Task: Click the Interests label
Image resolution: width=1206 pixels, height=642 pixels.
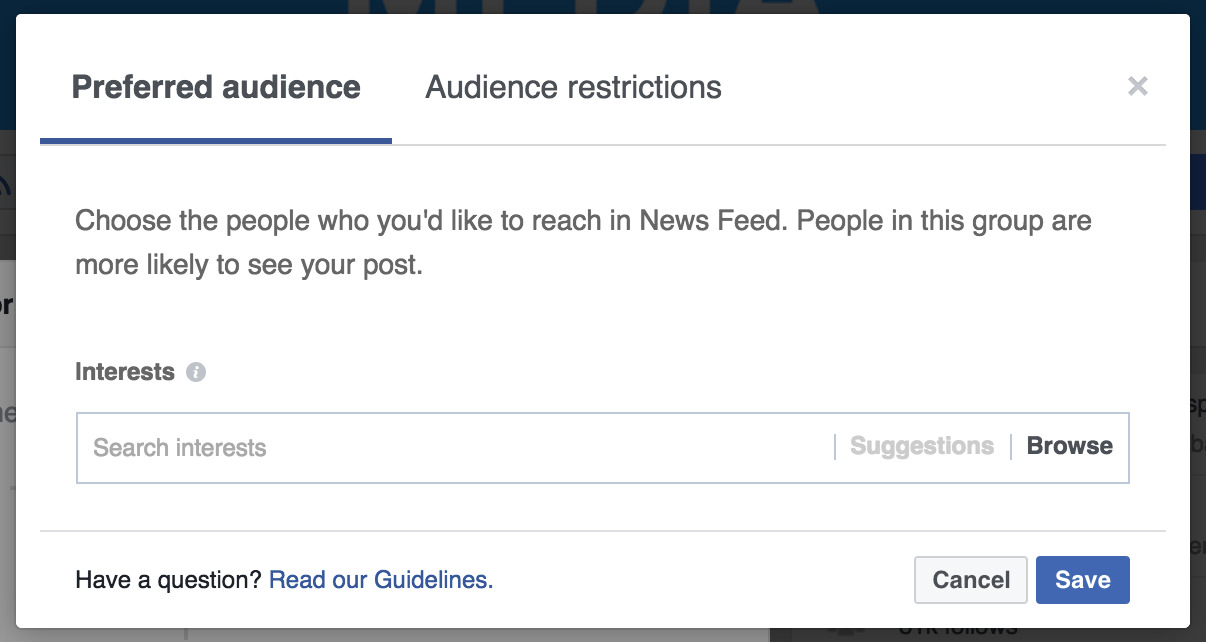Action: (125, 372)
